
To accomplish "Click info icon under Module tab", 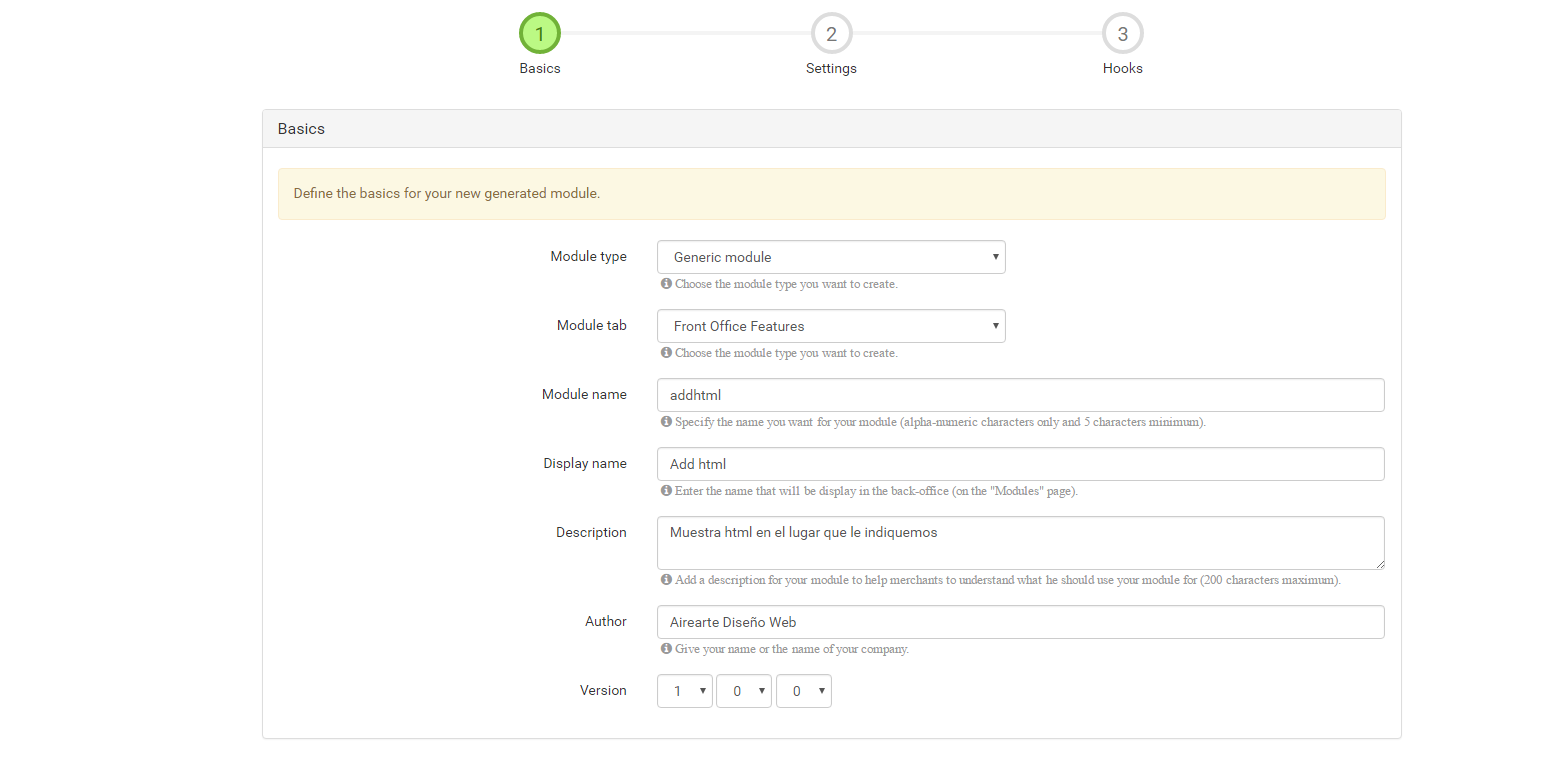I will tap(667, 353).
